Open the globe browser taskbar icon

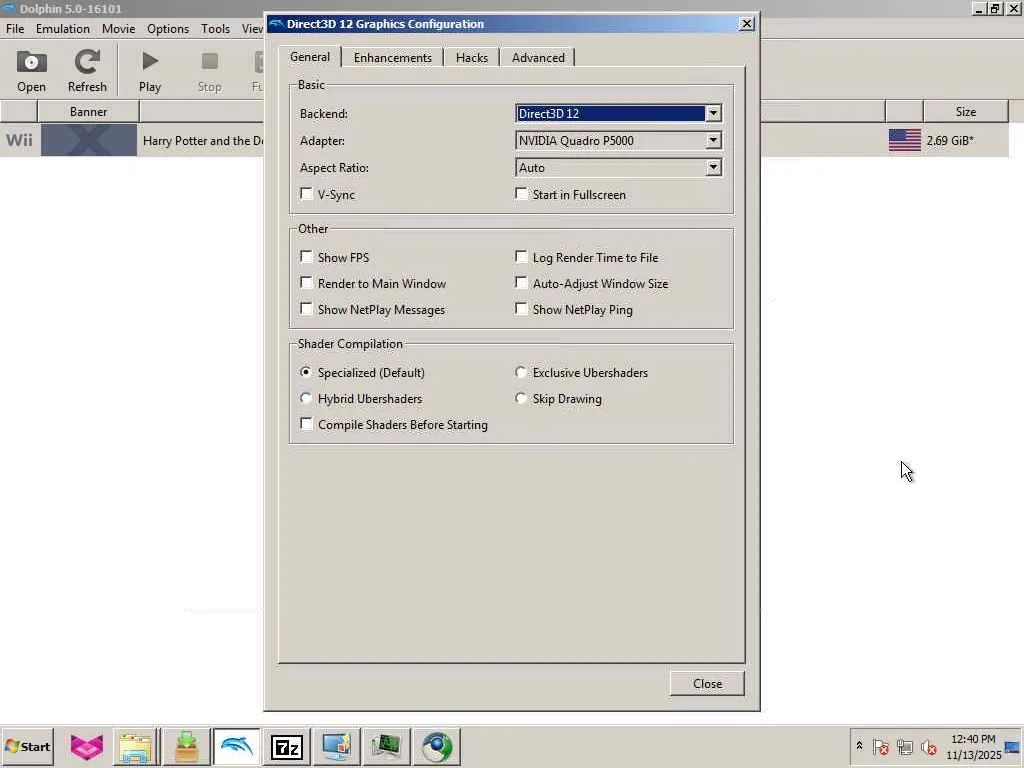click(436, 746)
